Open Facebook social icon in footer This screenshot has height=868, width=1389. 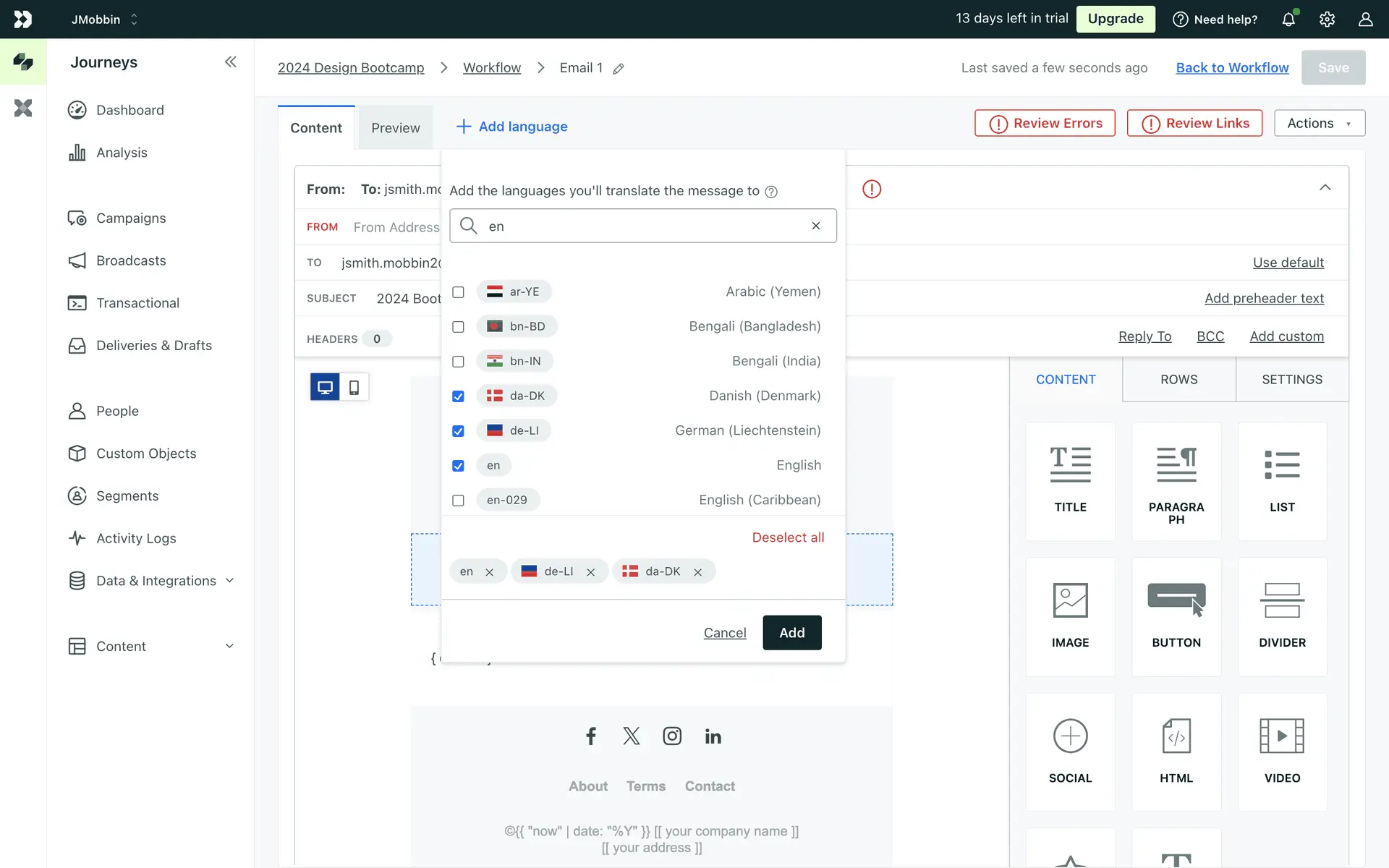tap(590, 736)
